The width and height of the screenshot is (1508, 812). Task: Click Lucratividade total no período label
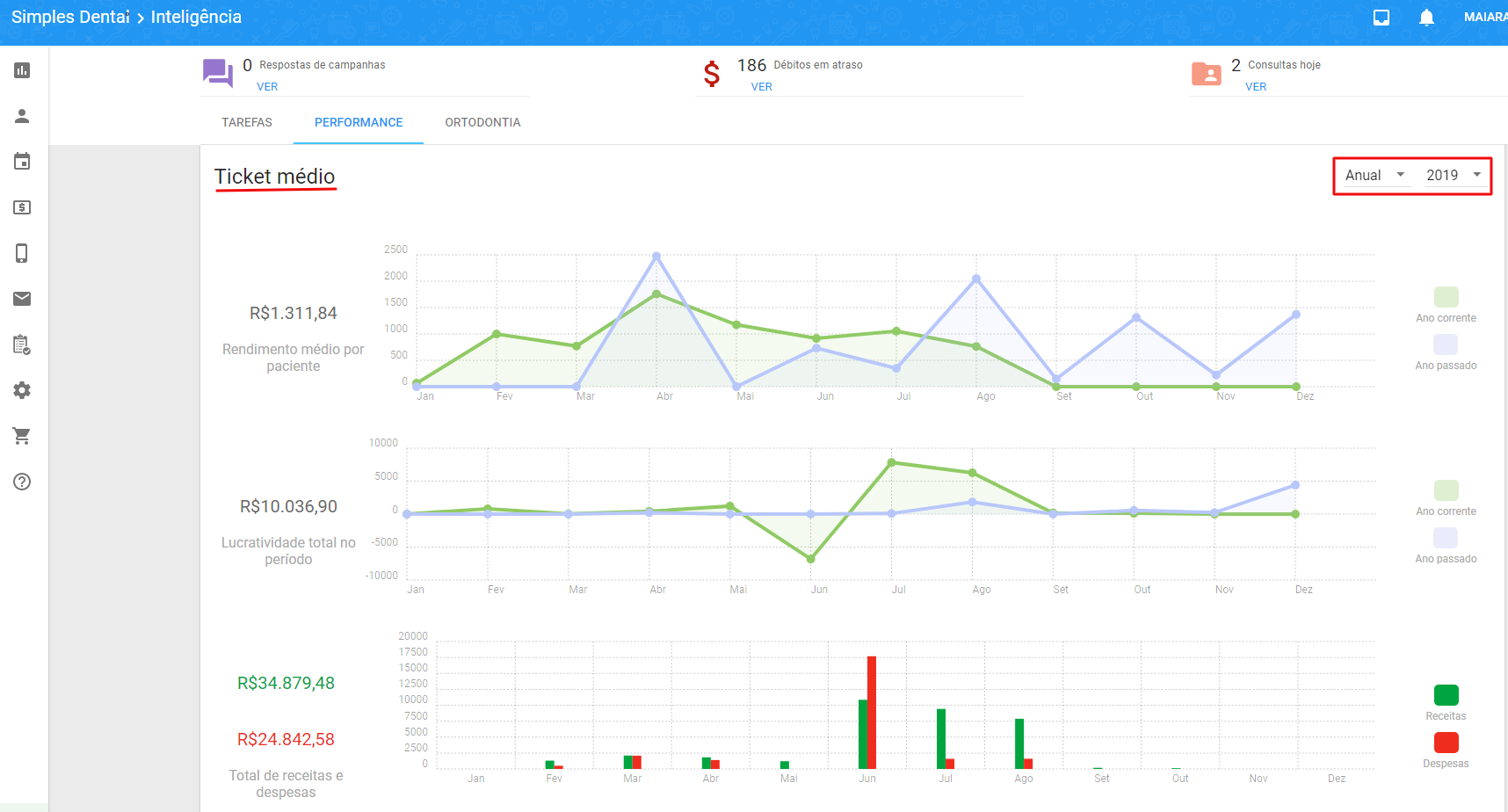coord(288,551)
